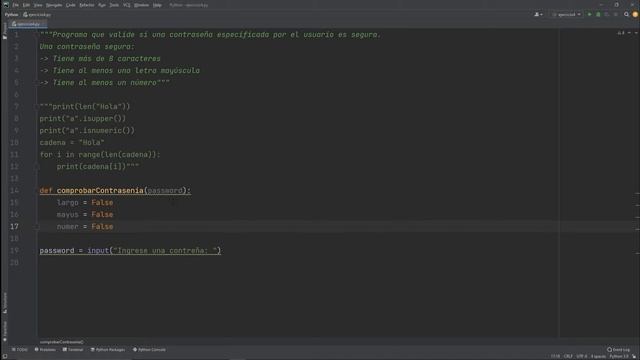Open the Edit menu
Image resolution: width=640 pixels, height=360 pixels.
pos(26,5)
